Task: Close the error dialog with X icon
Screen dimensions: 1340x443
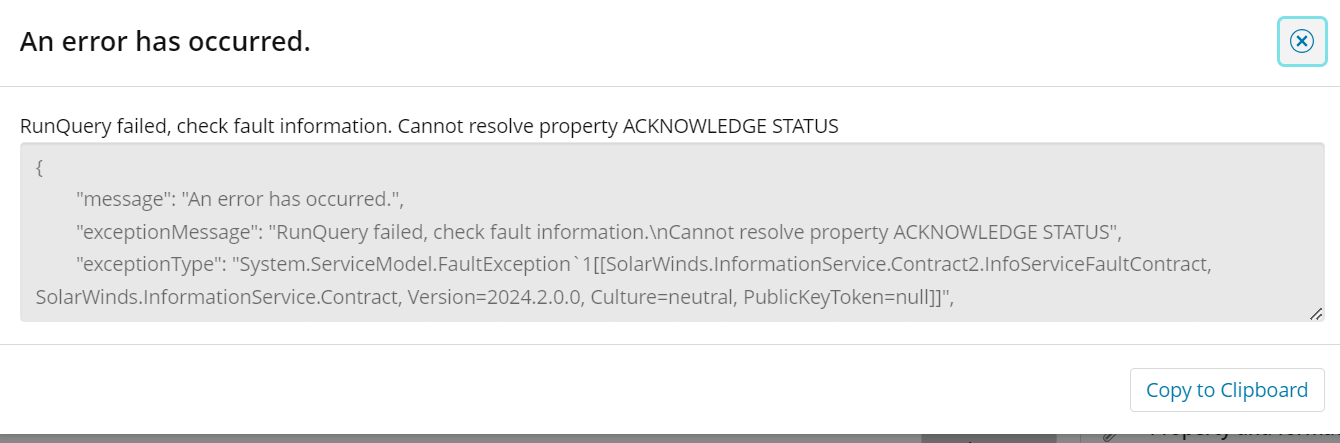Action: click(1301, 41)
